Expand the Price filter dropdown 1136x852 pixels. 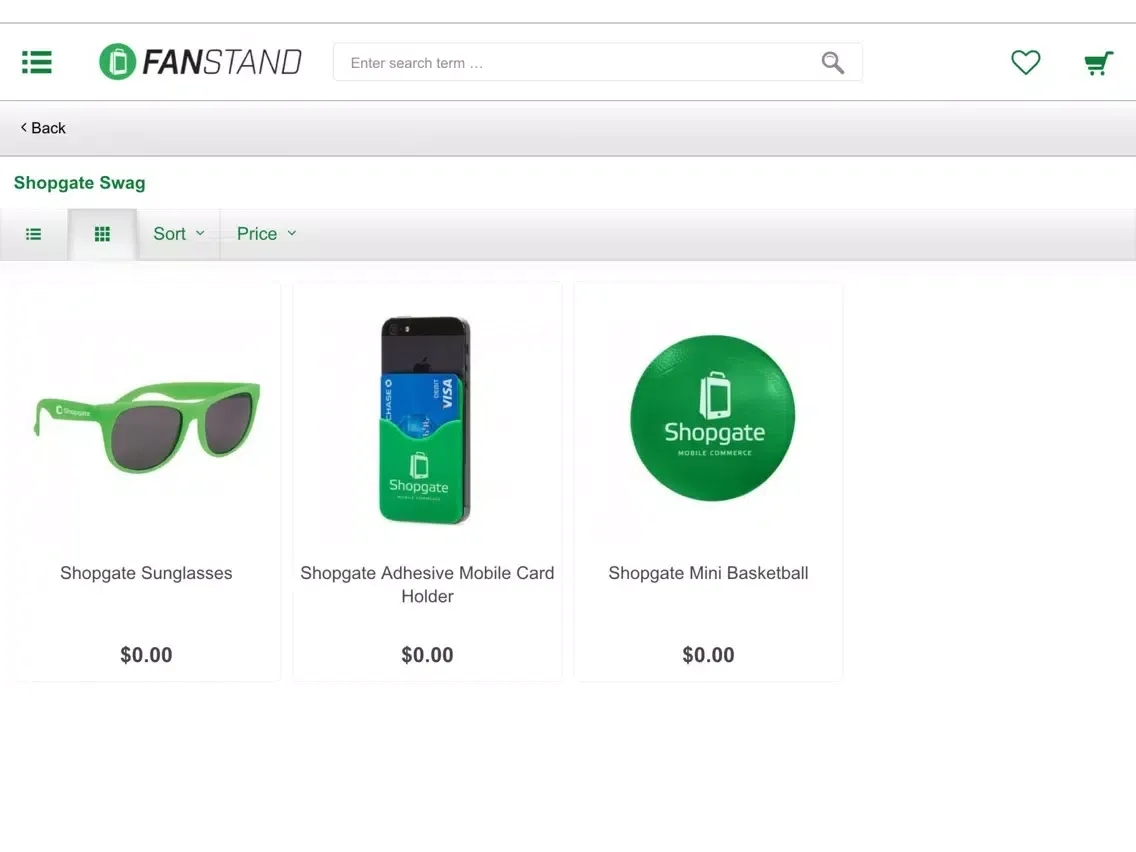(267, 234)
